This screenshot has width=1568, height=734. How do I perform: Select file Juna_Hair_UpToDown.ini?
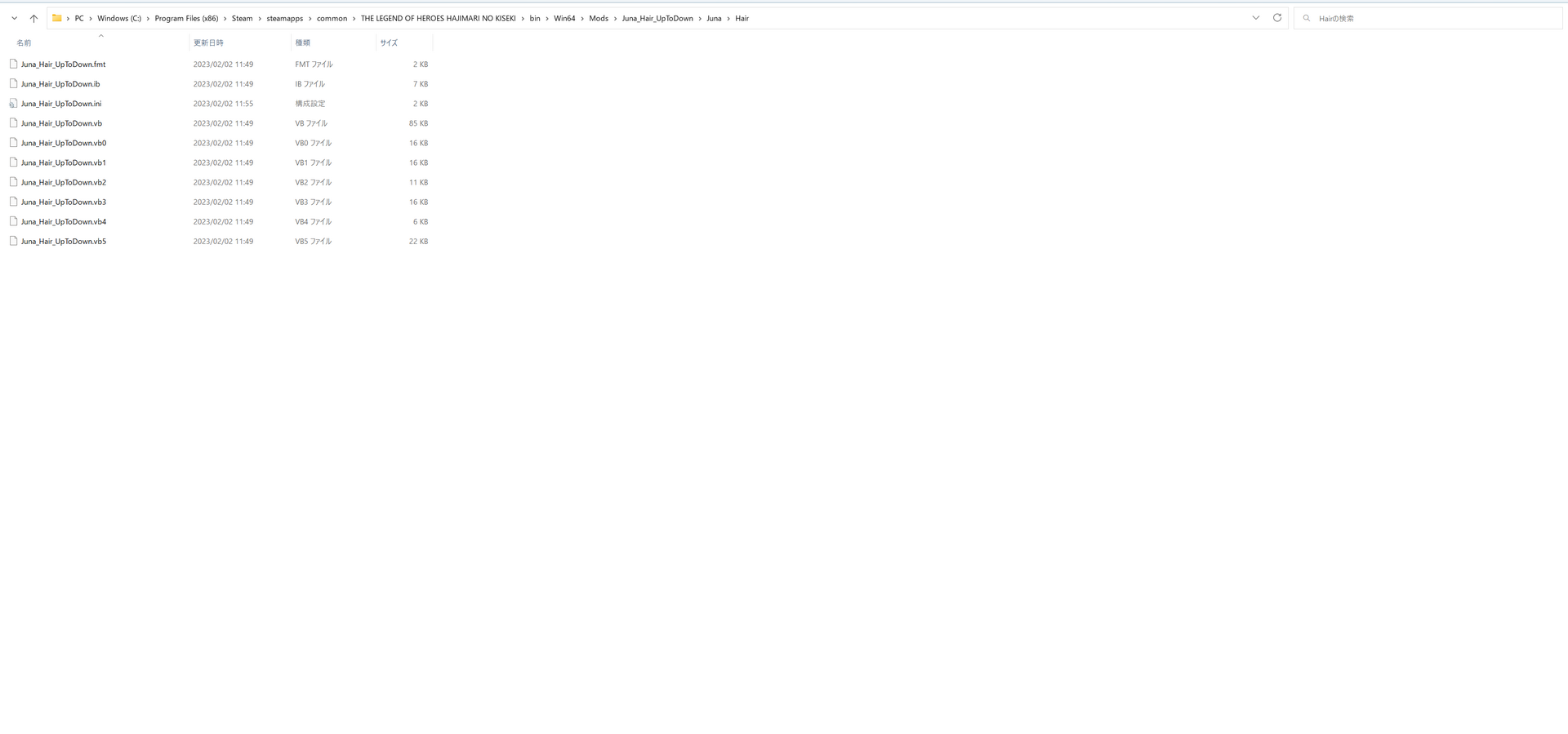(61, 104)
